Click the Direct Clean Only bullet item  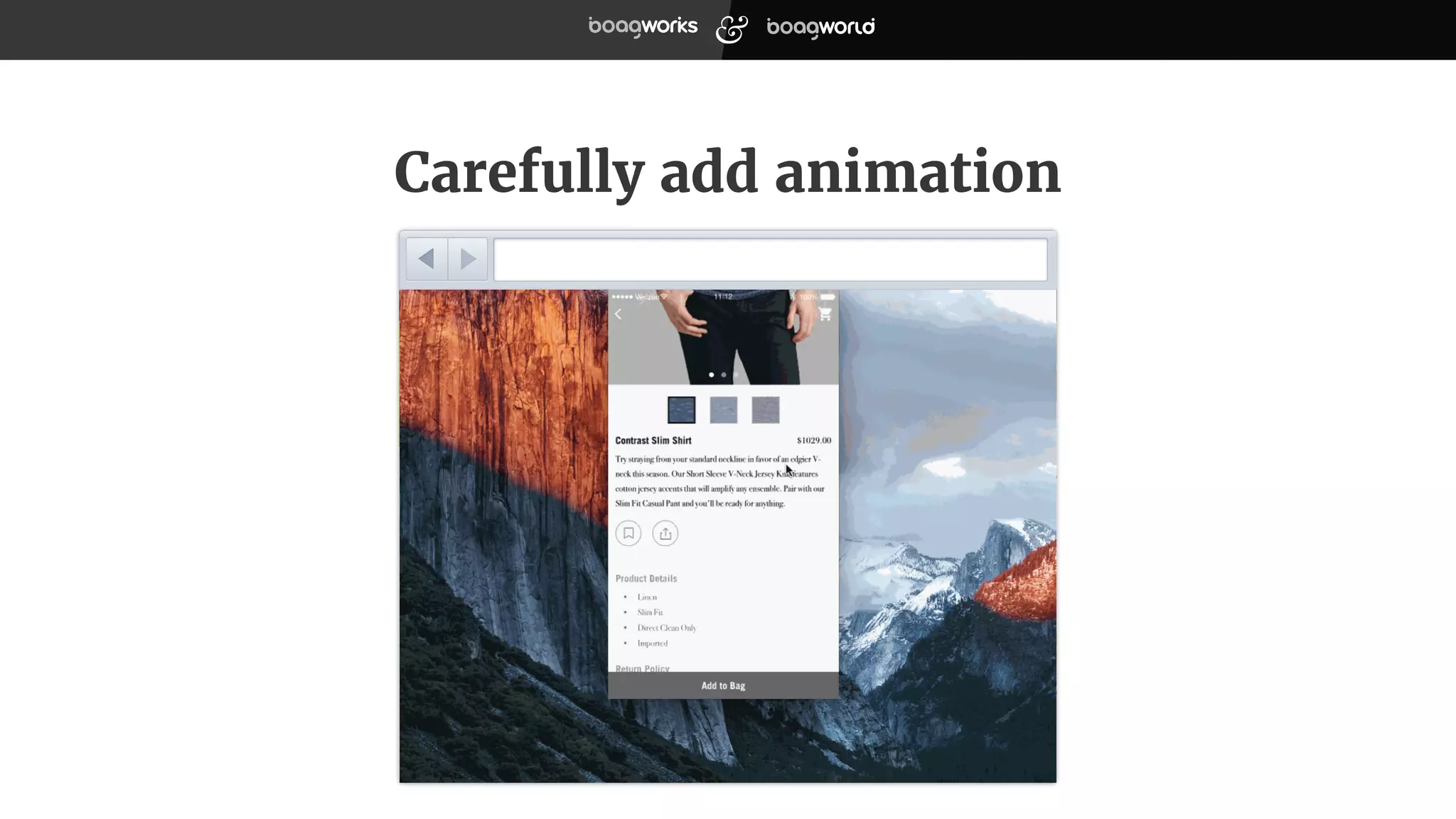pyautogui.click(x=667, y=628)
